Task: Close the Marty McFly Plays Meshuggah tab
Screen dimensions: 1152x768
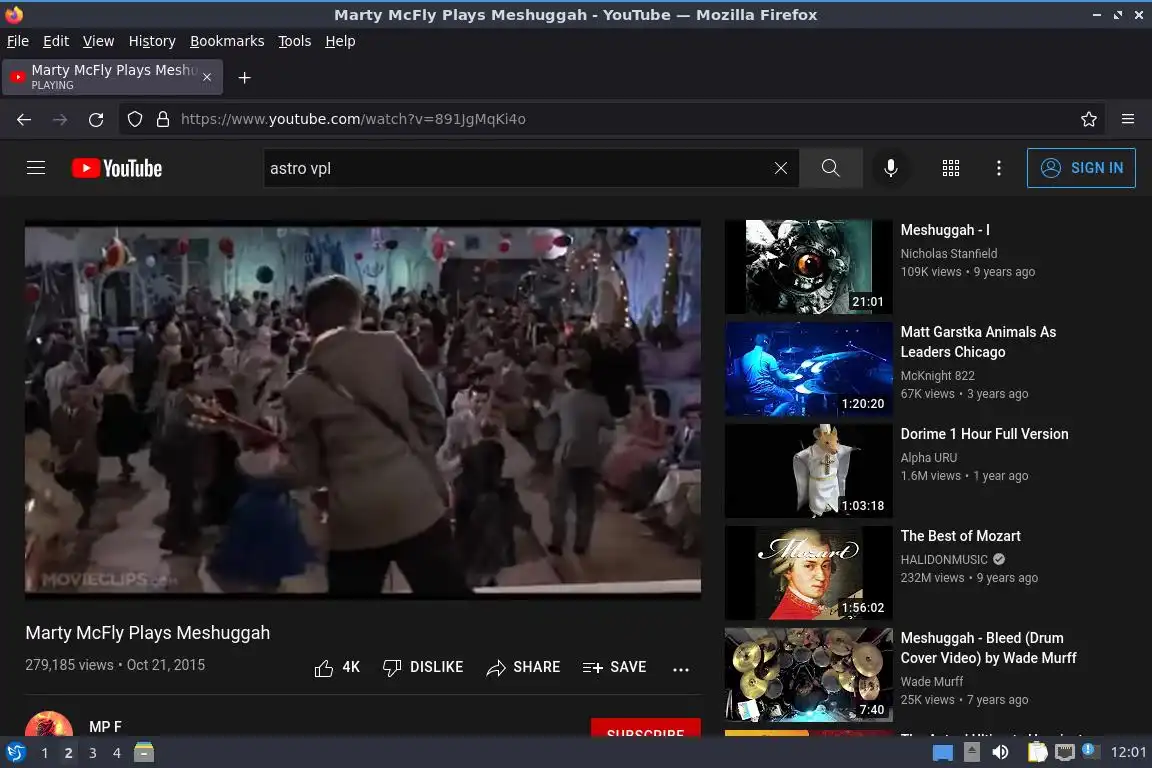Action: [207, 77]
